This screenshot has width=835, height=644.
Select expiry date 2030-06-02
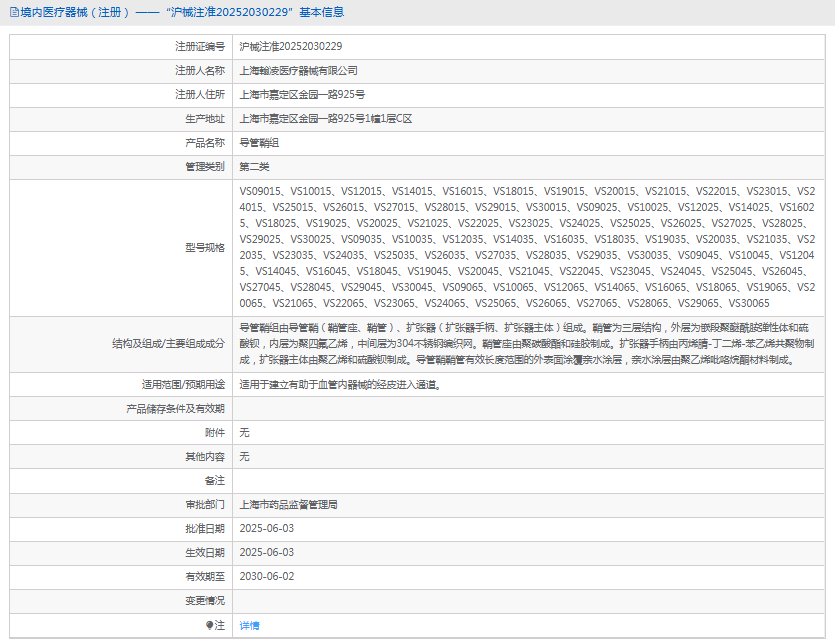pyautogui.click(x=267, y=576)
